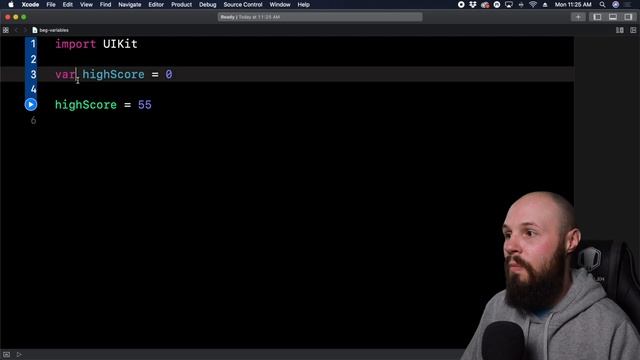Click the arrows icon left of Wi-Fi

521,4
